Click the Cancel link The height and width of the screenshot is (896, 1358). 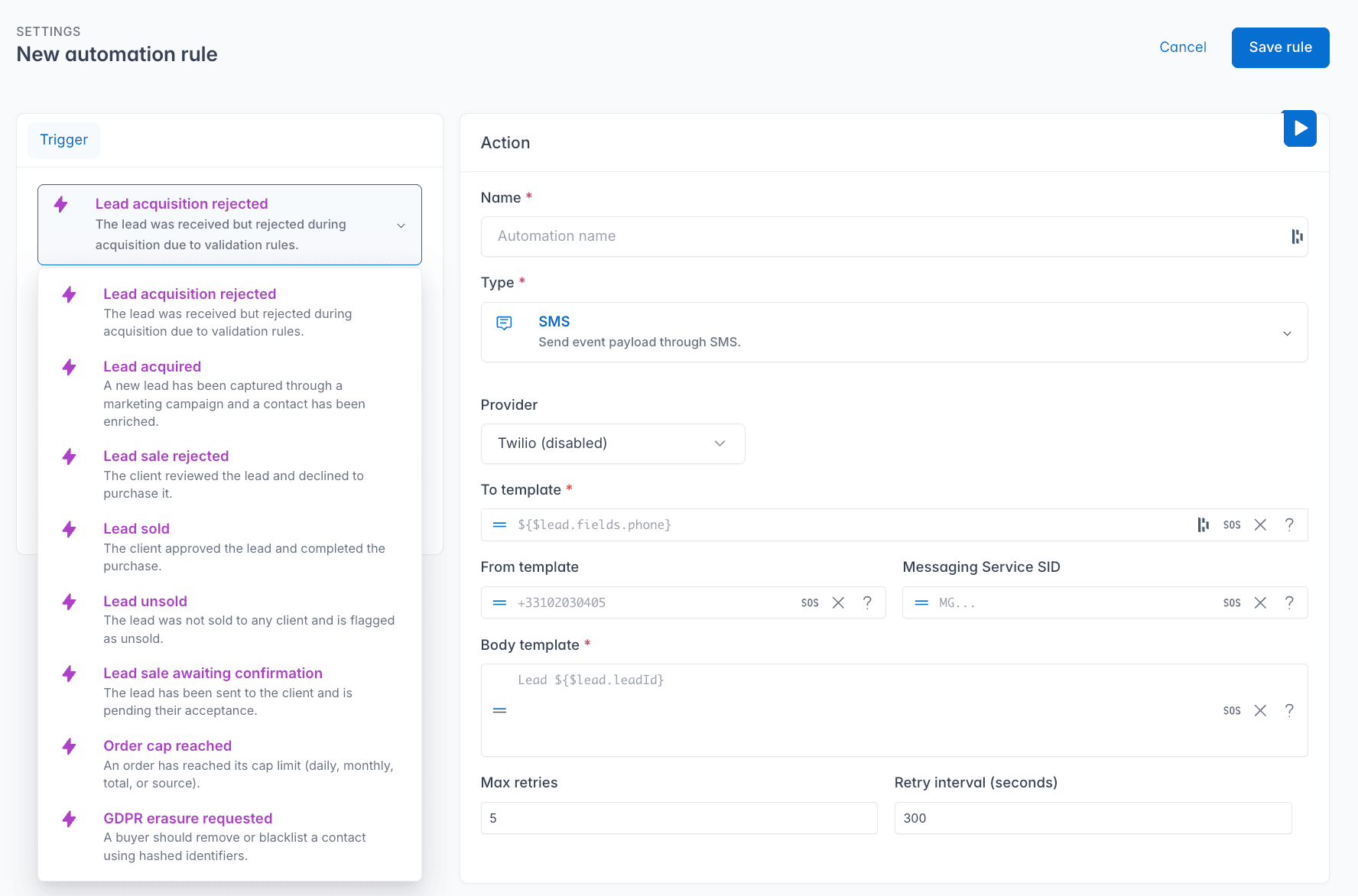click(1183, 47)
